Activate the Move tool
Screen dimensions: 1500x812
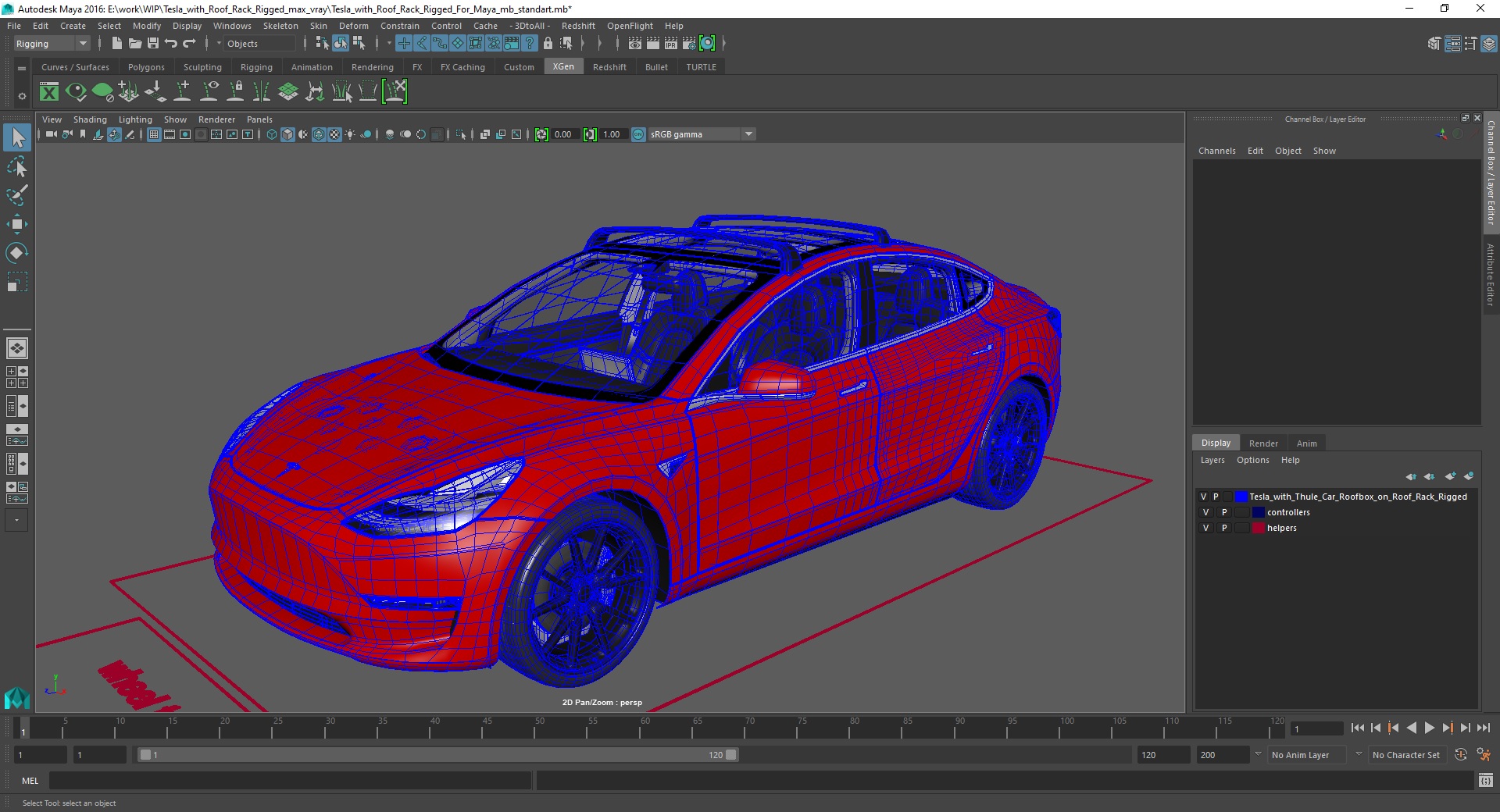(x=17, y=224)
